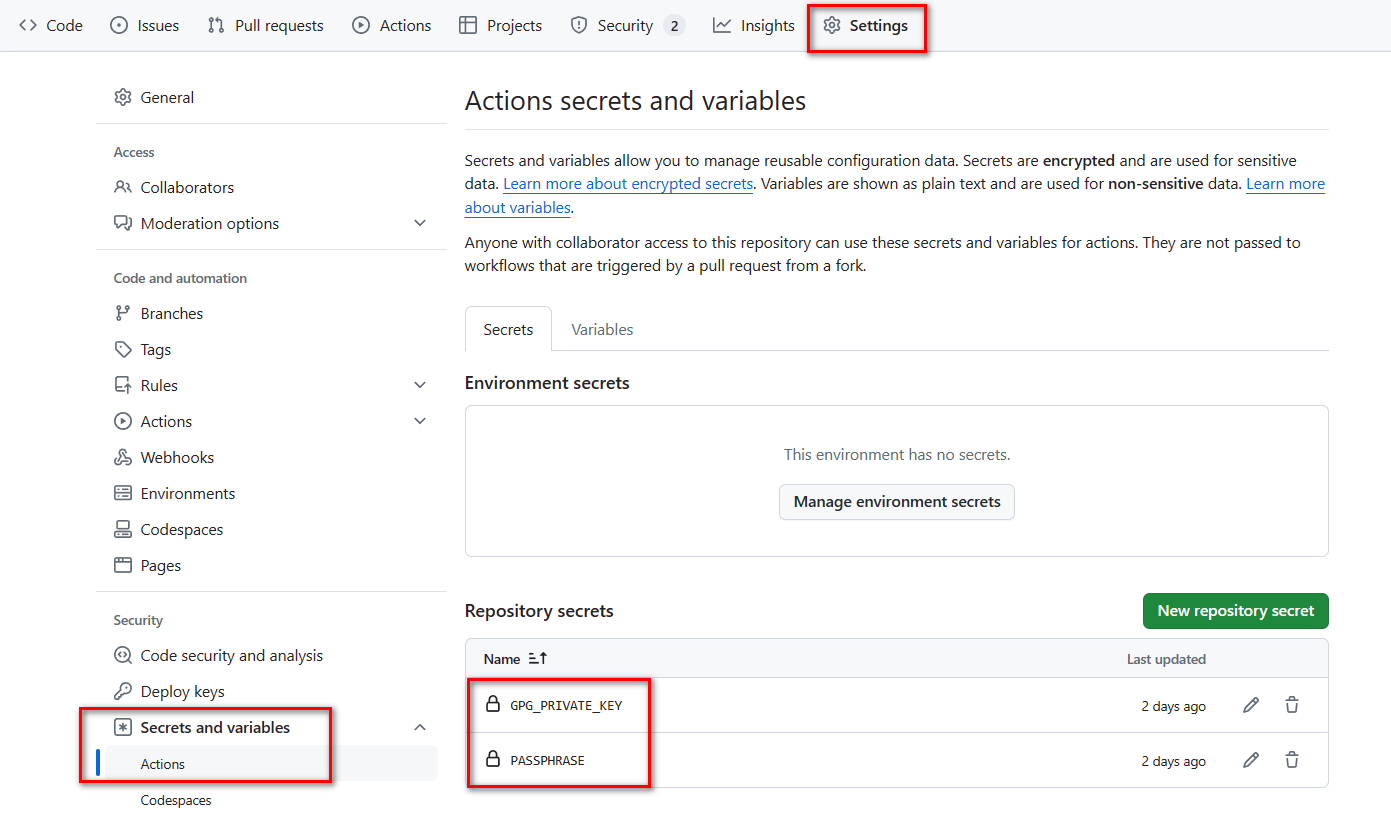Click the Code security scan icon
Screen dimensions: 1391x820
[123, 655]
